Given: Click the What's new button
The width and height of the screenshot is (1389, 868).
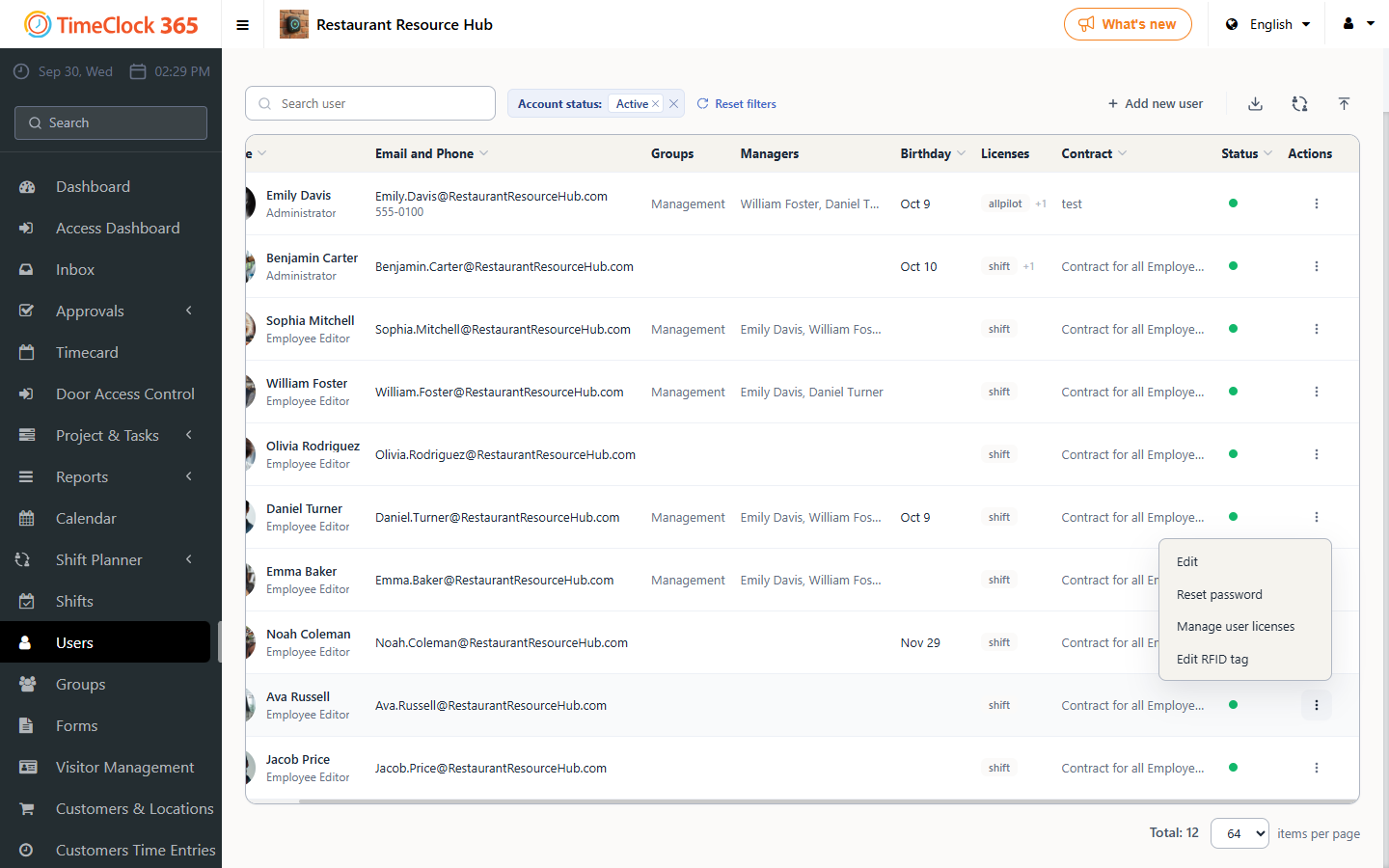Looking at the screenshot, I should pyautogui.click(x=1128, y=24).
